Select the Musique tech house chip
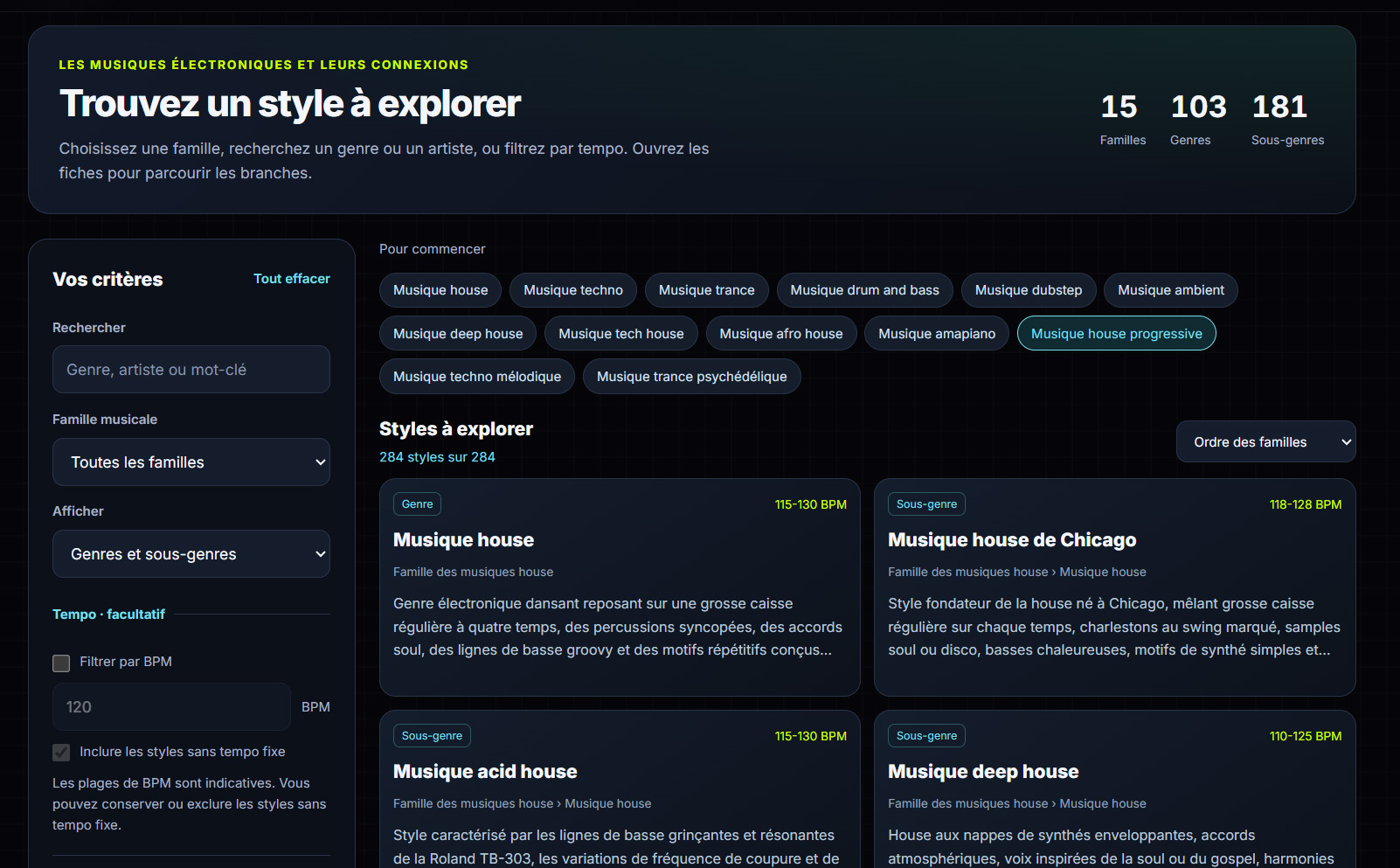The height and width of the screenshot is (868, 1400). click(x=621, y=334)
